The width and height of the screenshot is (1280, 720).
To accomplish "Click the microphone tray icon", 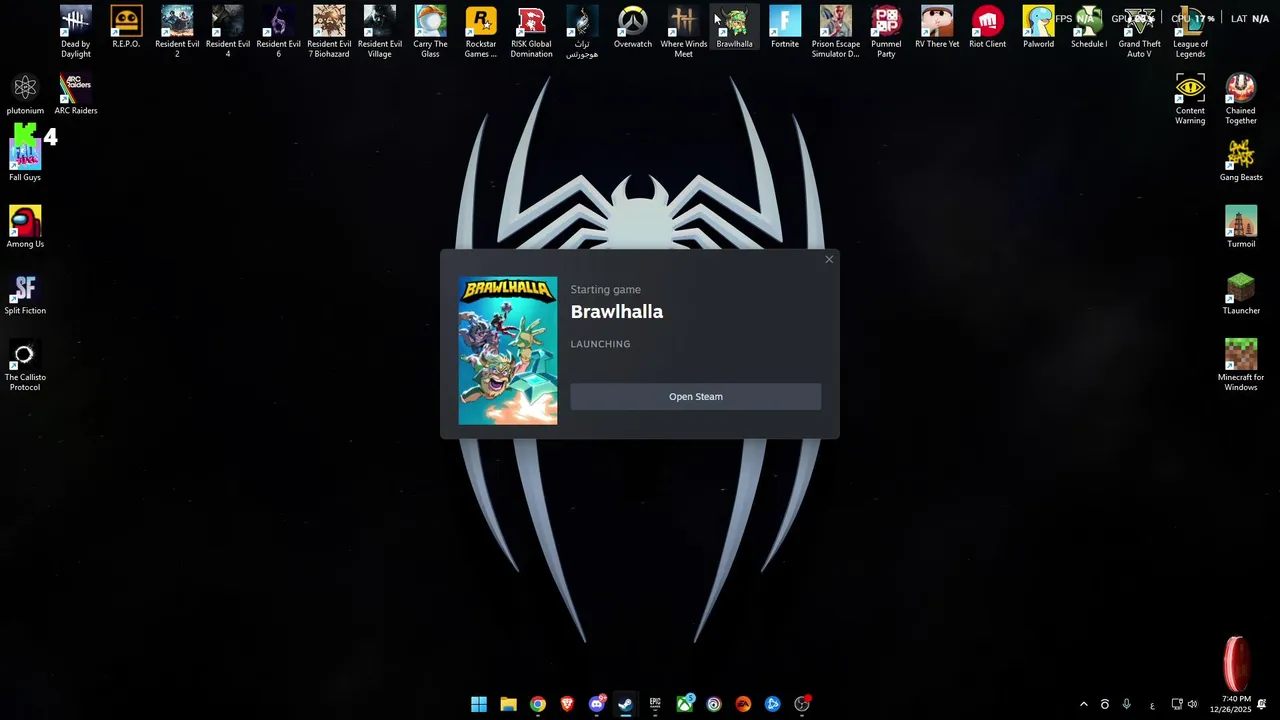I will (1127, 704).
